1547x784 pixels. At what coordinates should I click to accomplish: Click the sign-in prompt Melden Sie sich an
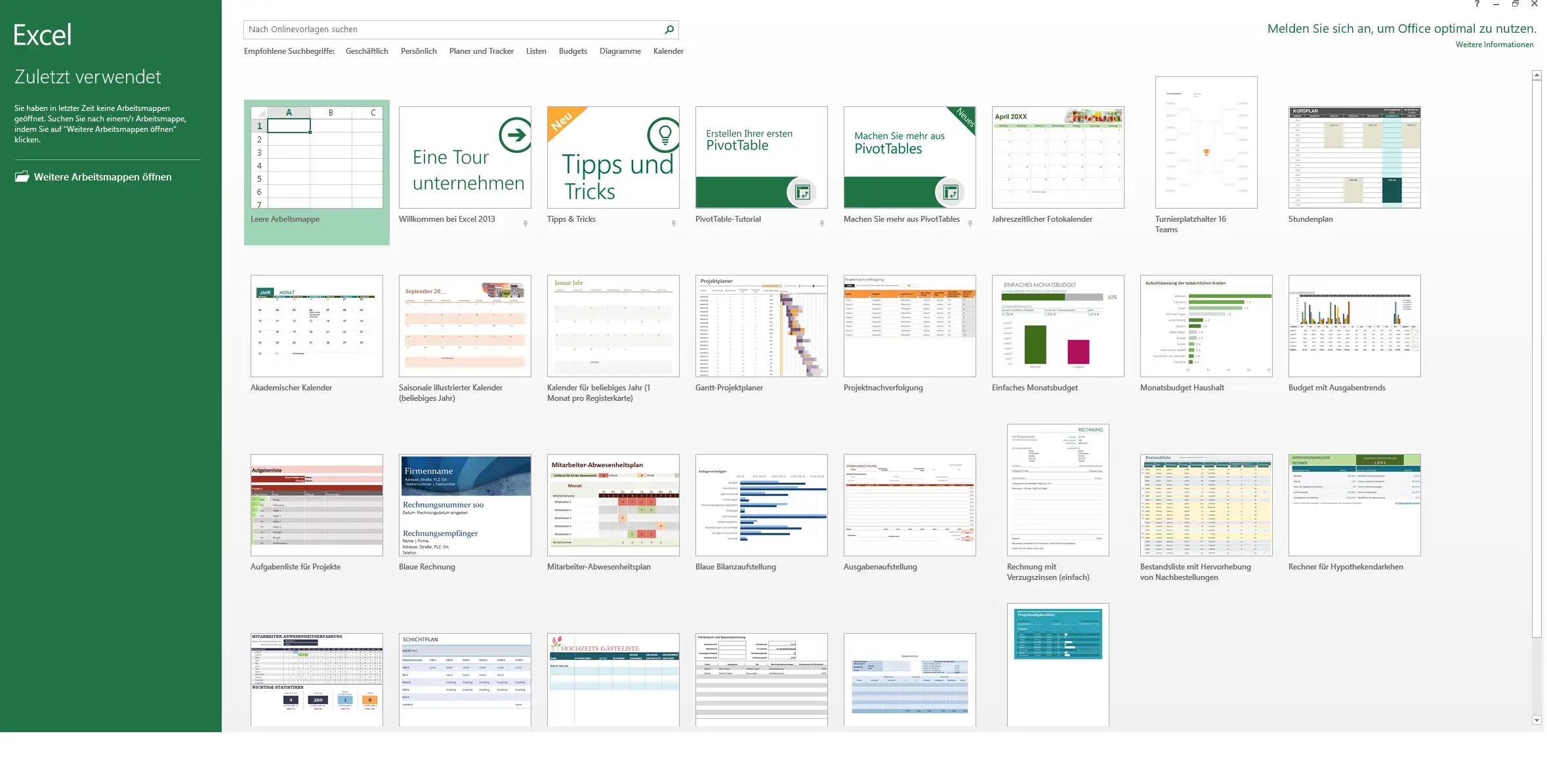click(x=1401, y=29)
